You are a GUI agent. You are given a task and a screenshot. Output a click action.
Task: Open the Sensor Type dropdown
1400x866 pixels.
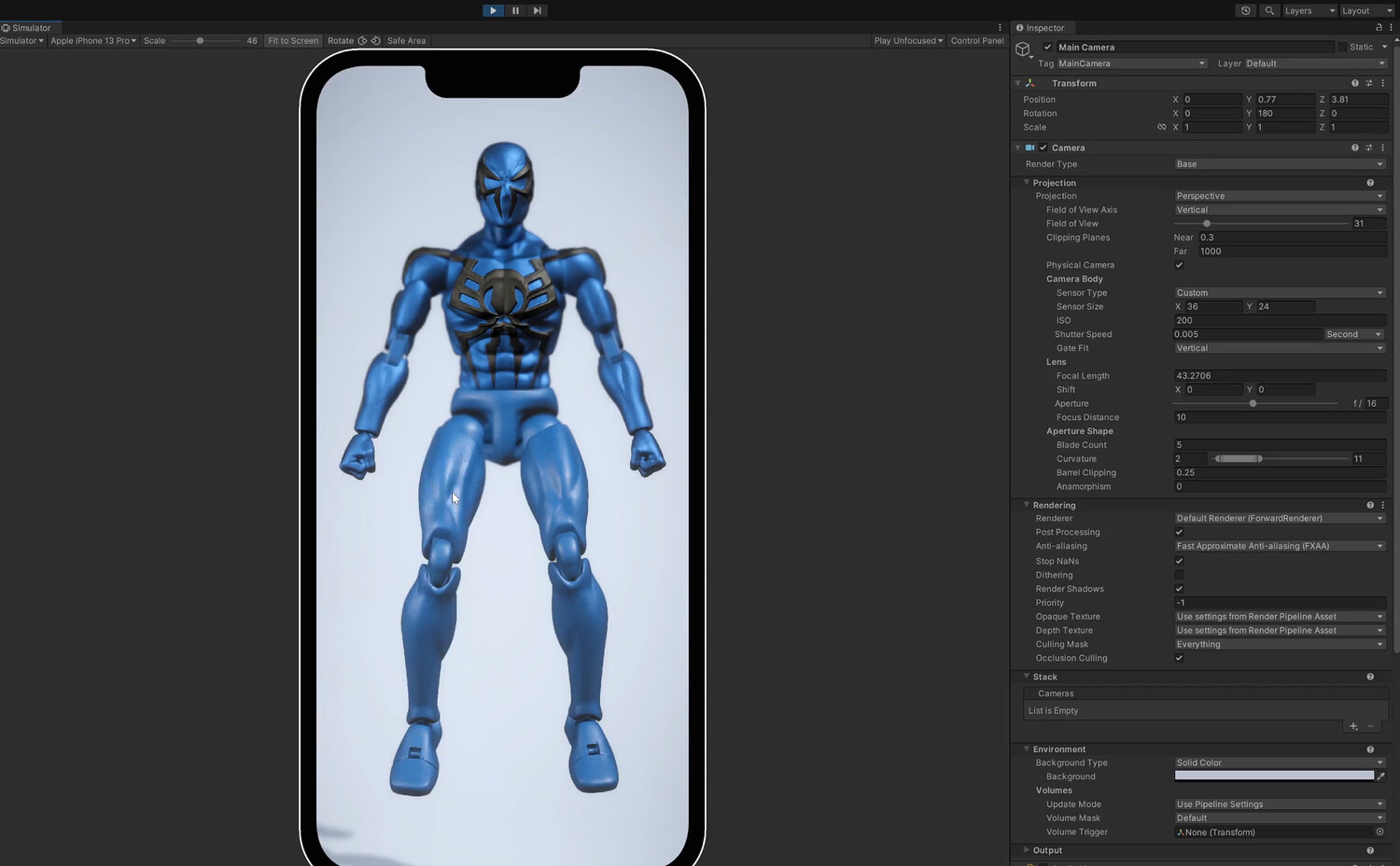click(x=1280, y=293)
